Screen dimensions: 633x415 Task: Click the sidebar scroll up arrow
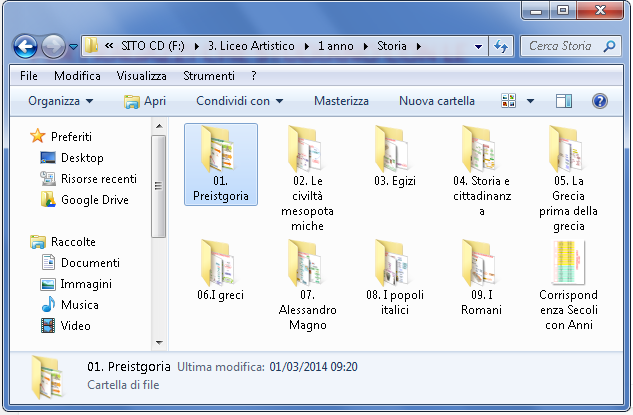pos(159,126)
